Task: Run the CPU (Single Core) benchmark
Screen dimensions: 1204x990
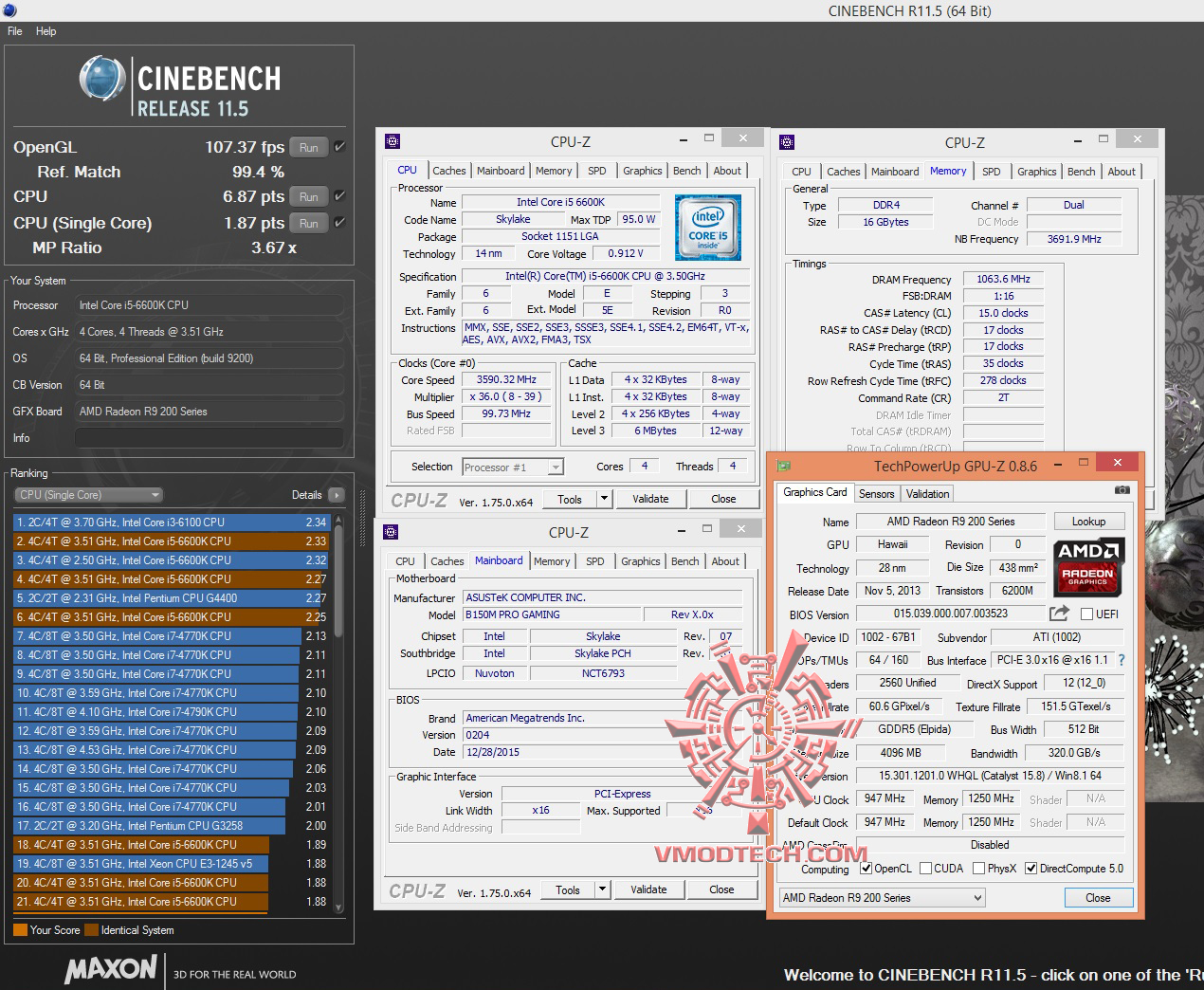Action: pyautogui.click(x=309, y=223)
